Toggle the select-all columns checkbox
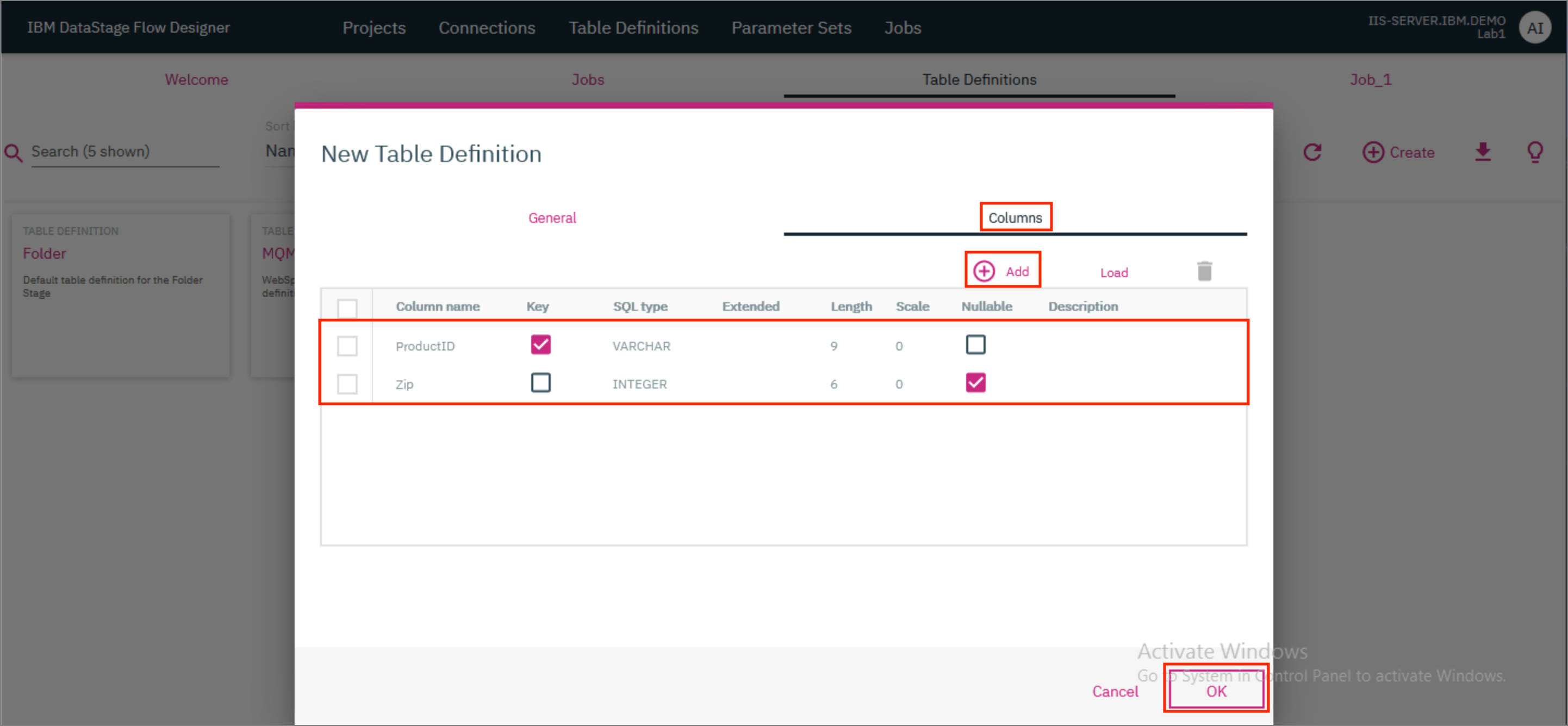This screenshot has height=726, width=1568. tap(347, 309)
